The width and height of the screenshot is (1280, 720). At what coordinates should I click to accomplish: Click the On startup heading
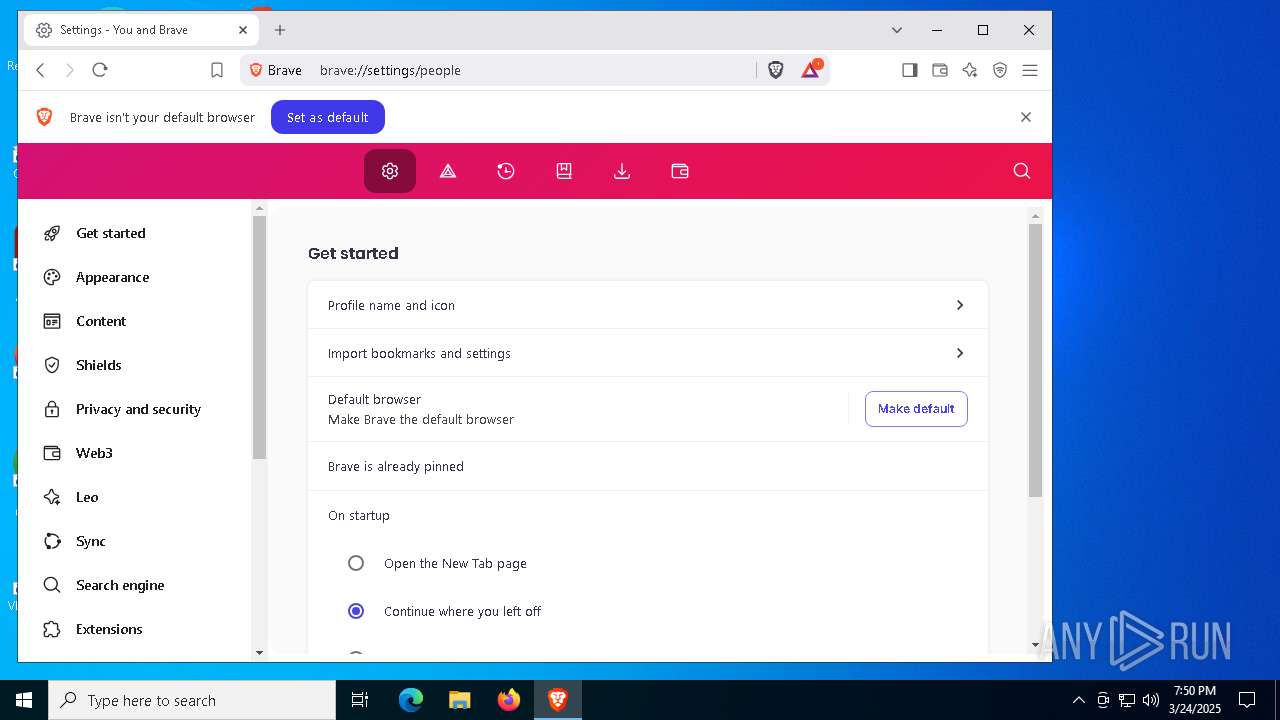click(x=359, y=516)
